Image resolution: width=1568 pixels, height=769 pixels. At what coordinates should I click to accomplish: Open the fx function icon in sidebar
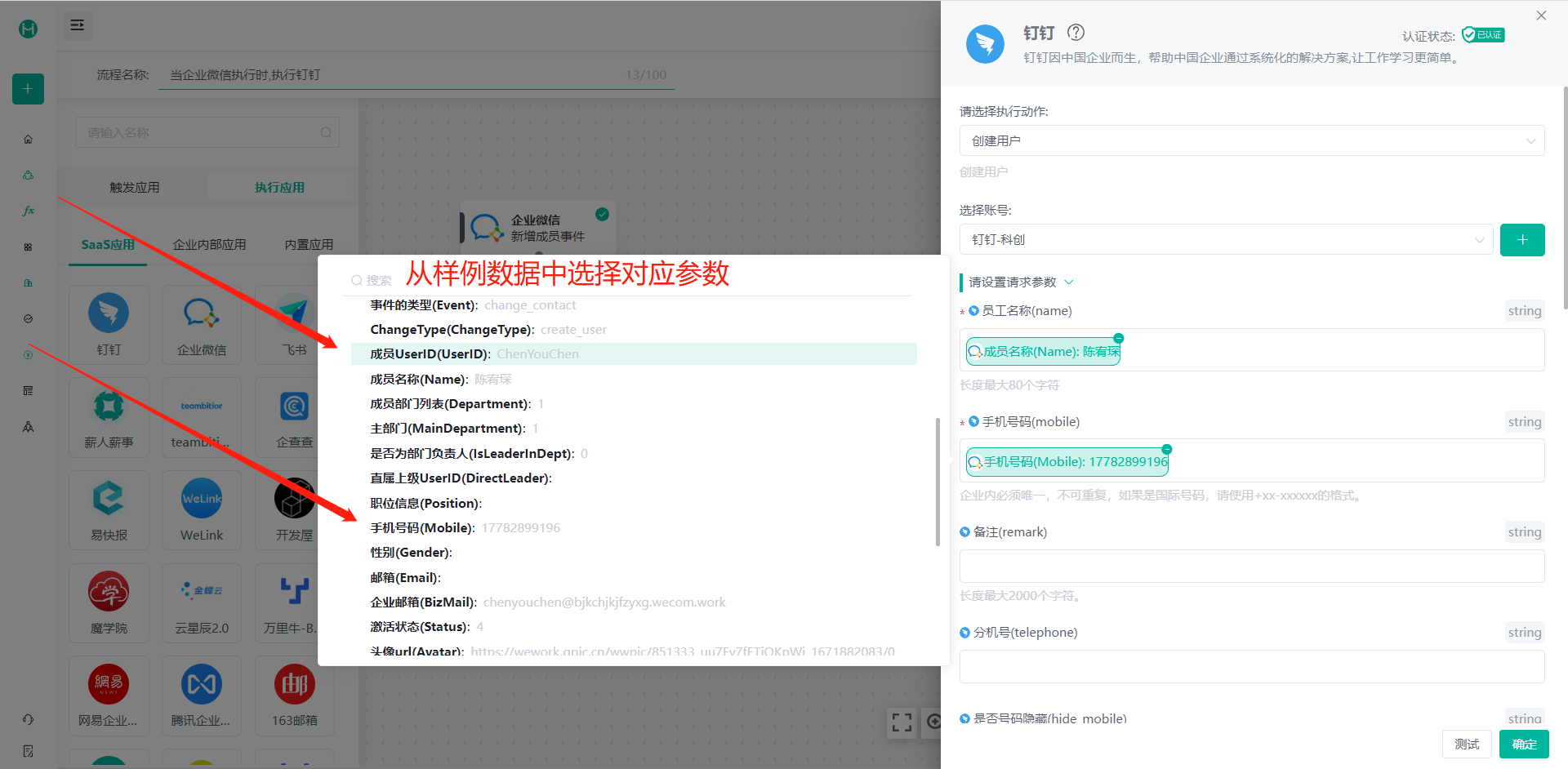pyautogui.click(x=28, y=211)
